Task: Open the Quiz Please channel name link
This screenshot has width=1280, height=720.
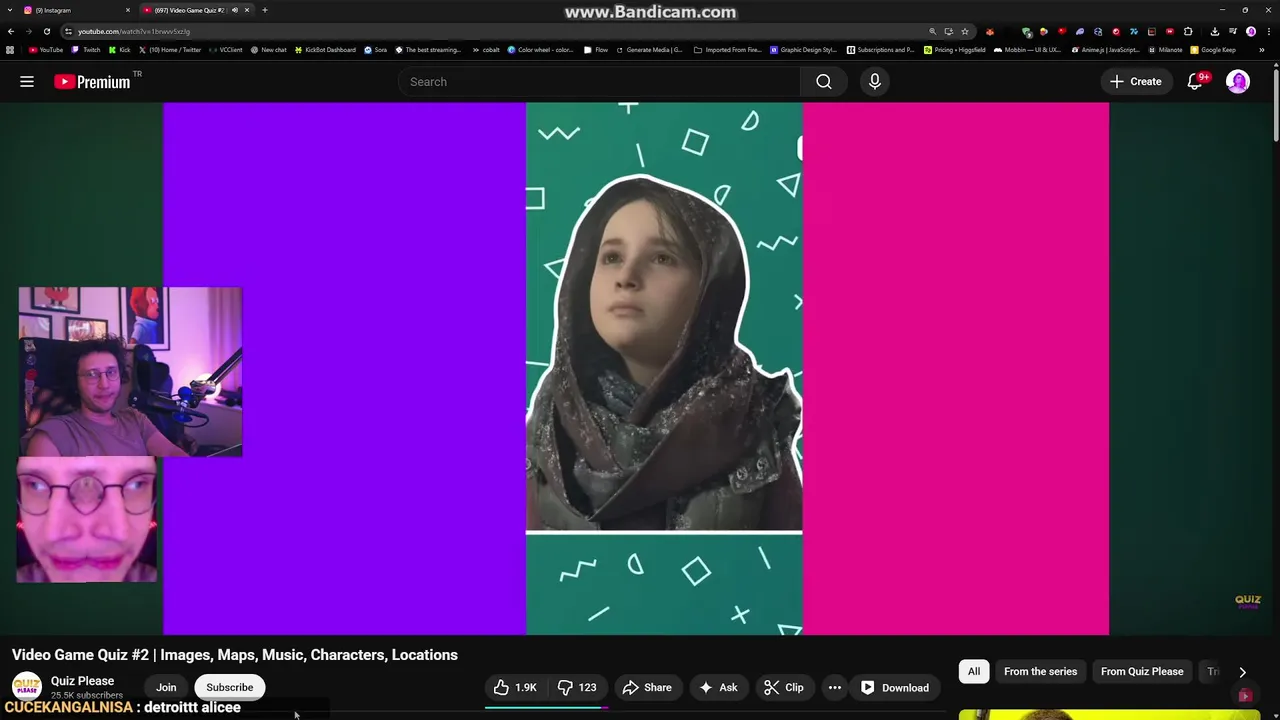Action: tap(82, 681)
